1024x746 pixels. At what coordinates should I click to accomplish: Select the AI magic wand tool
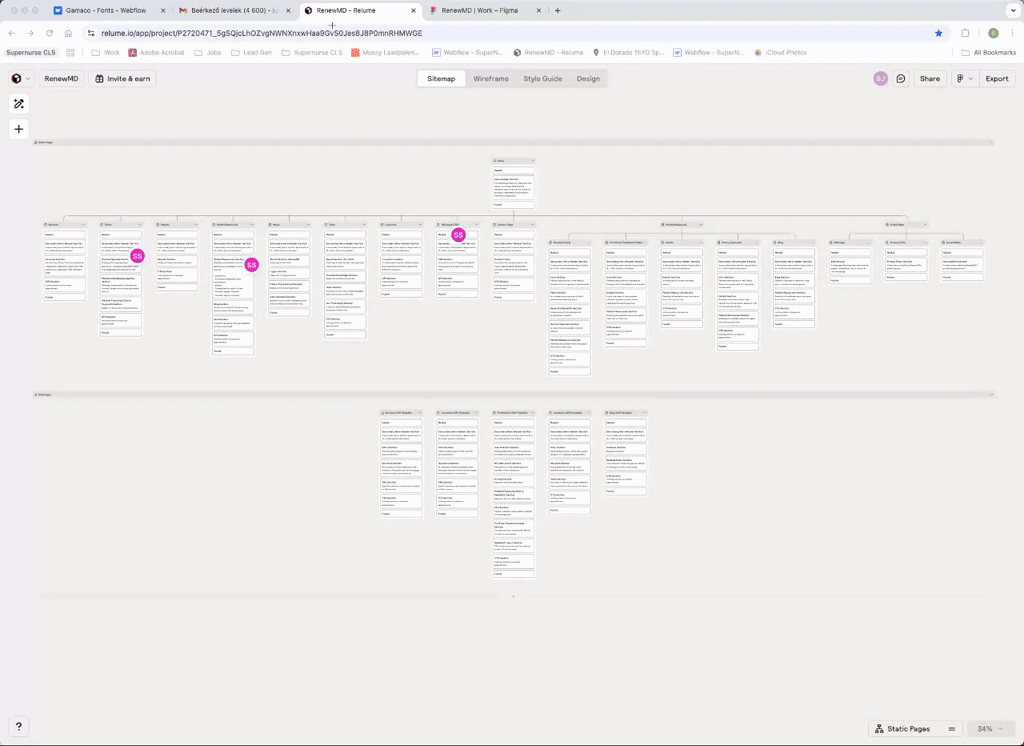click(x=19, y=104)
